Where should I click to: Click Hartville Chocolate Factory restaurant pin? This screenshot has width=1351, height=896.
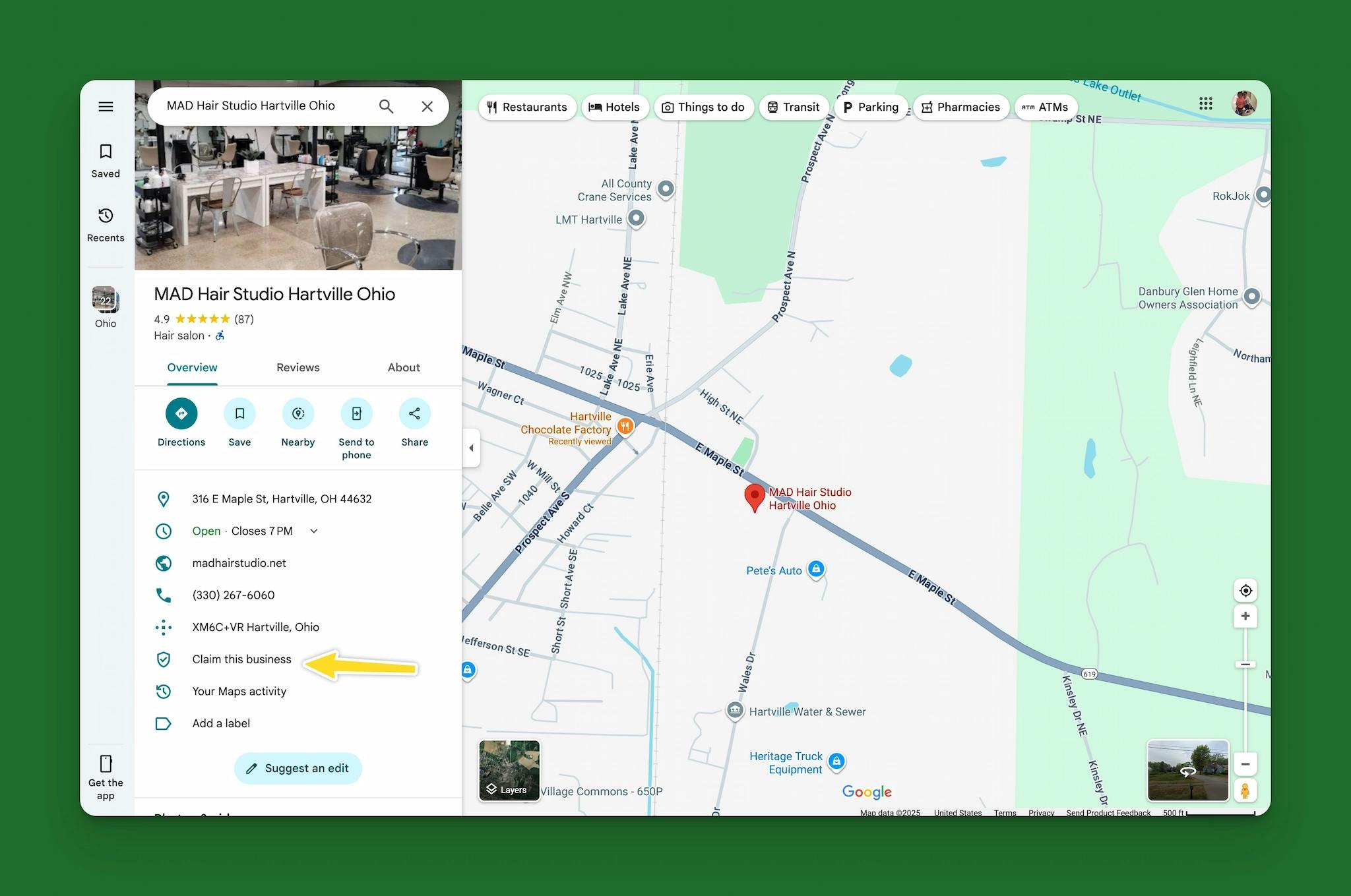click(x=625, y=426)
